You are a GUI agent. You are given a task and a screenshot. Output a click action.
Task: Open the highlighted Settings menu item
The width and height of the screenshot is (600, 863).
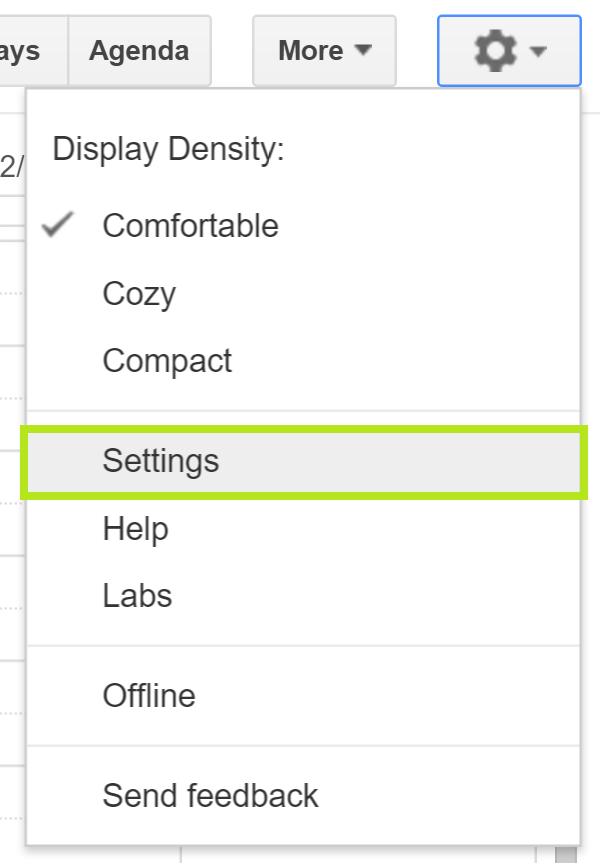pos(161,461)
